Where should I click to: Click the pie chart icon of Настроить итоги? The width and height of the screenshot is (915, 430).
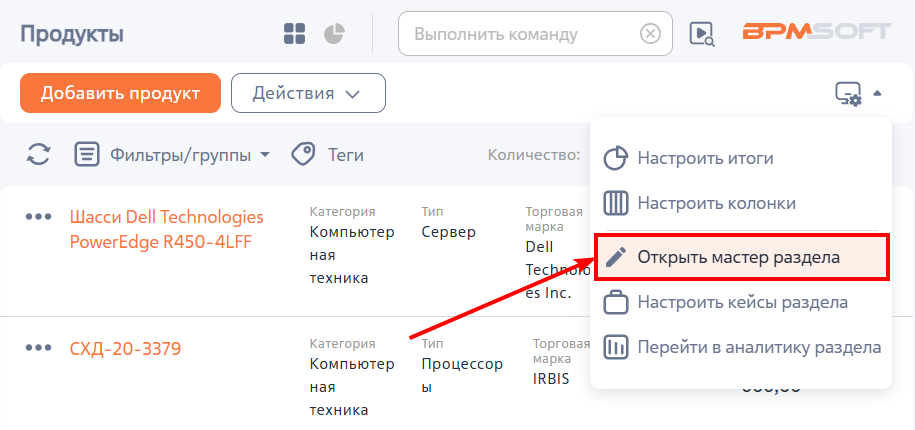[x=616, y=158]
